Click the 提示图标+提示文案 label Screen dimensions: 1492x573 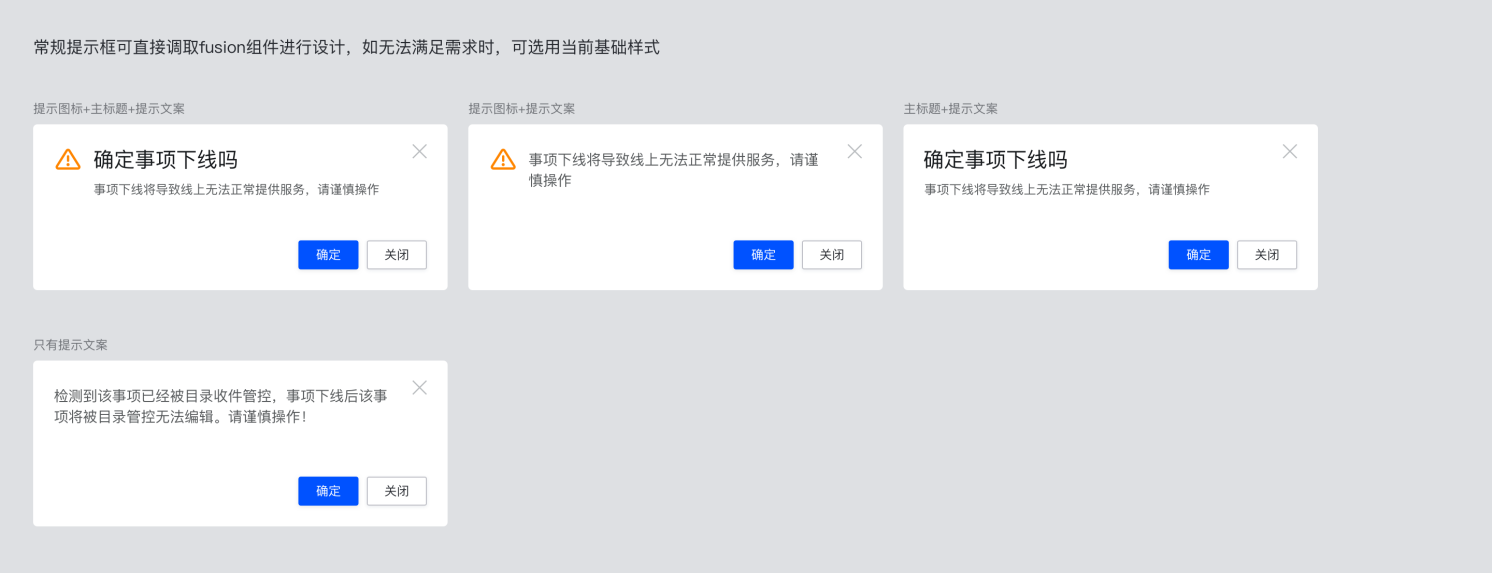pos(522,108)
